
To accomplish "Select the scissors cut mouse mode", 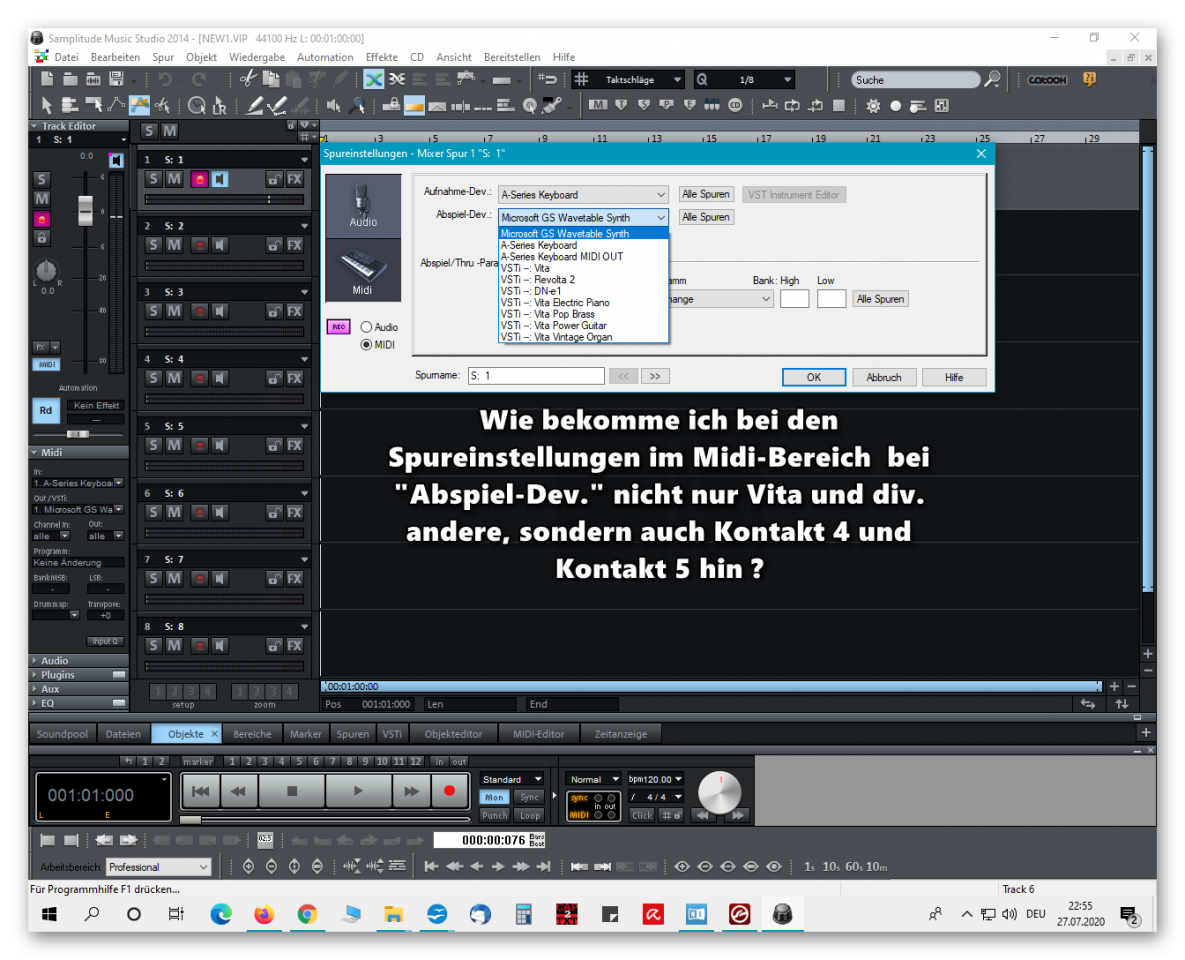I will (x=162, y=106).
